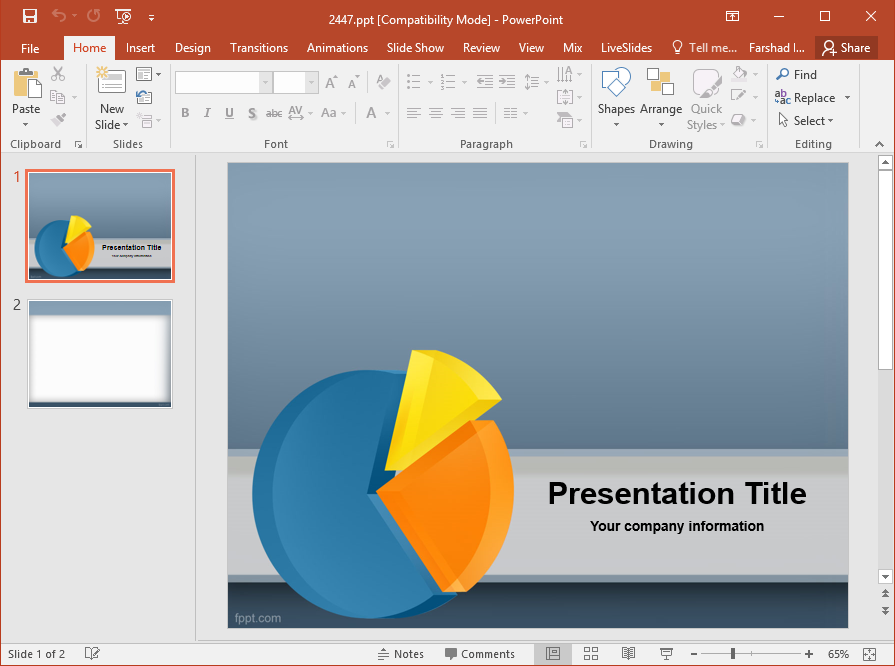
Task: Click the Save icon in the title bar
Action: click(30, 16)
